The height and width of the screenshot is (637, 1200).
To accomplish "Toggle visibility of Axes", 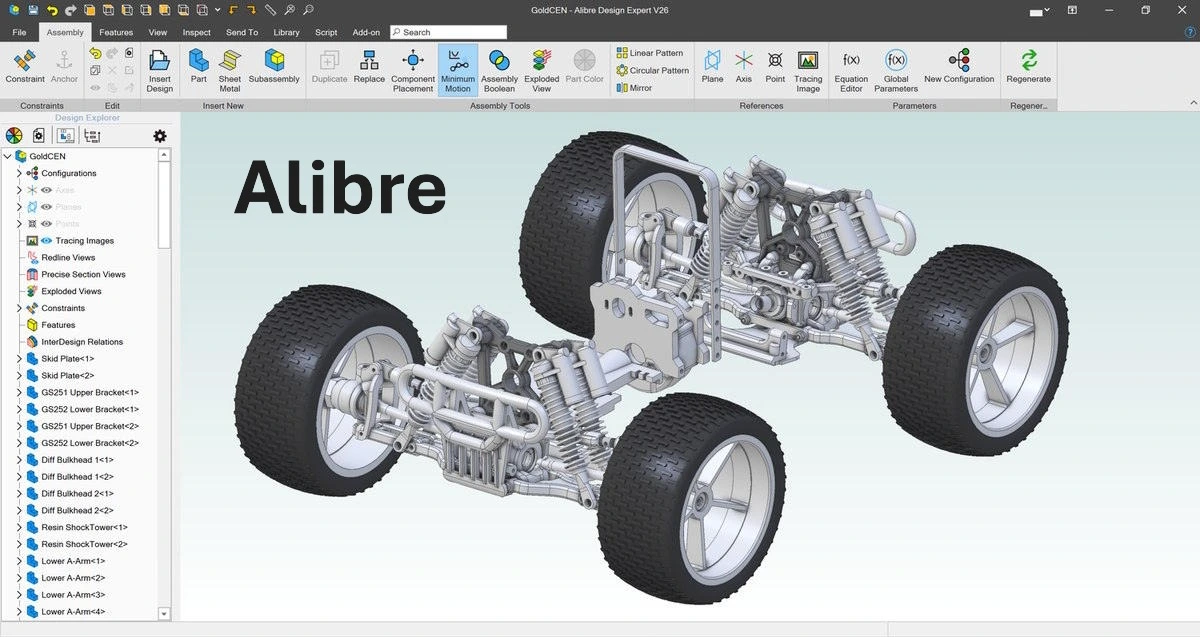I will (46, 190).
